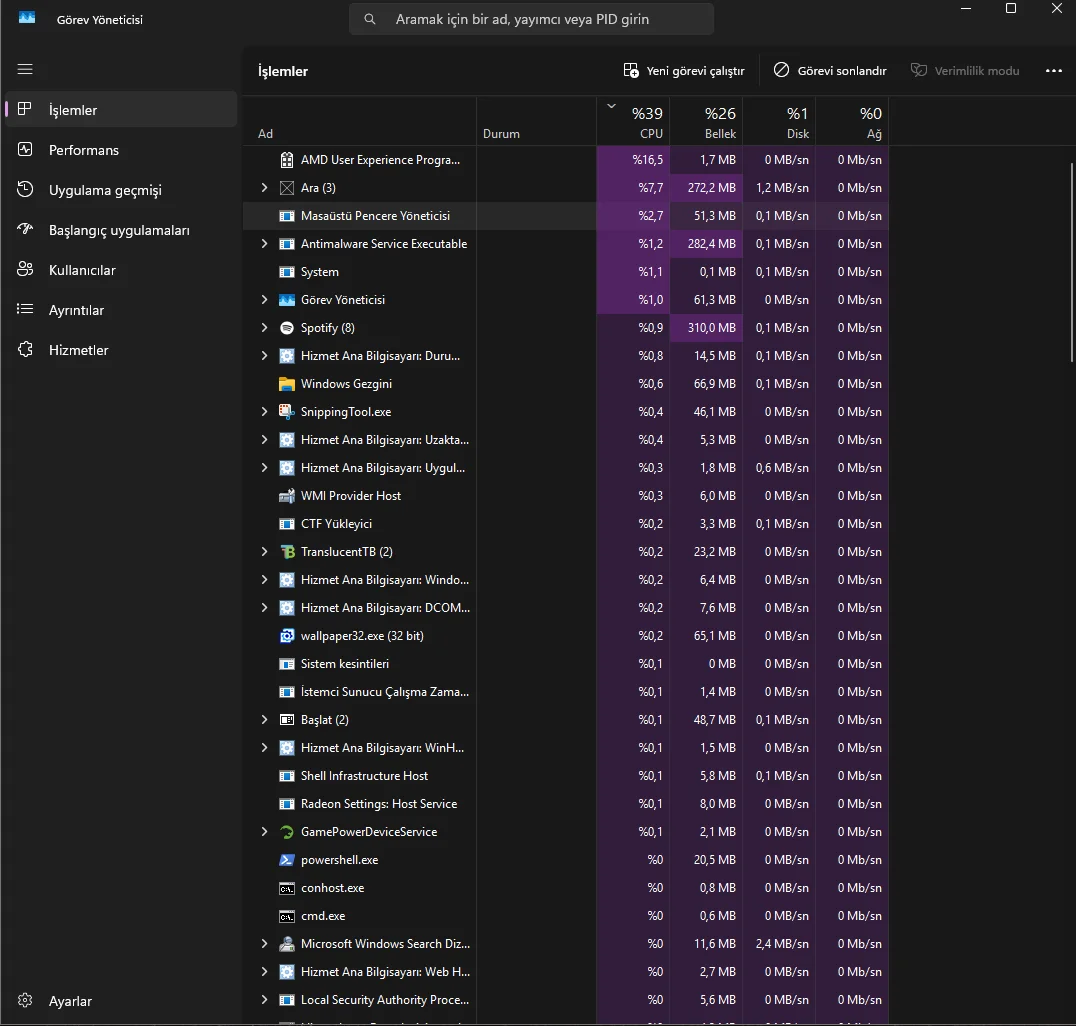Click the AMD User Experience Program icon
The height and width of the screenshot is (1026, 1076).
click(x=287, y=160)
